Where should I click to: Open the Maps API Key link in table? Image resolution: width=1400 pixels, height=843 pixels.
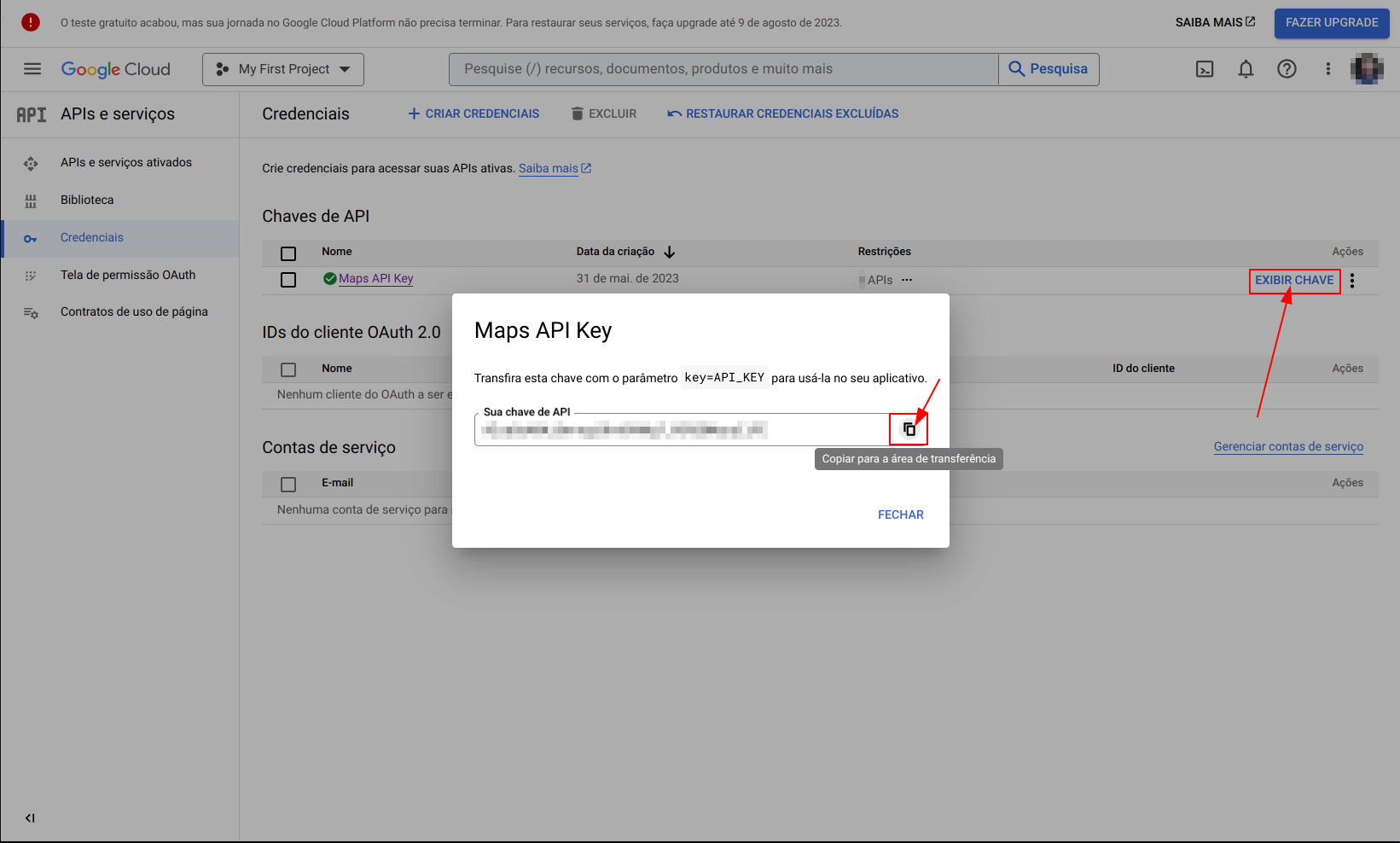point(375,278)
